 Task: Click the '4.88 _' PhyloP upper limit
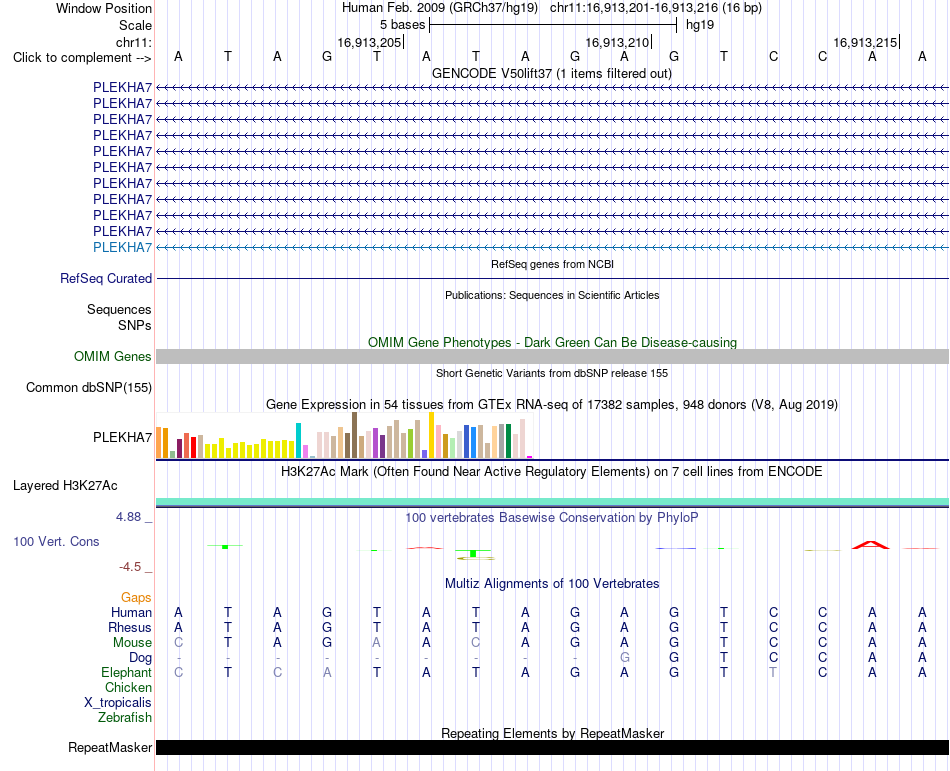click(x=134, y=517)
